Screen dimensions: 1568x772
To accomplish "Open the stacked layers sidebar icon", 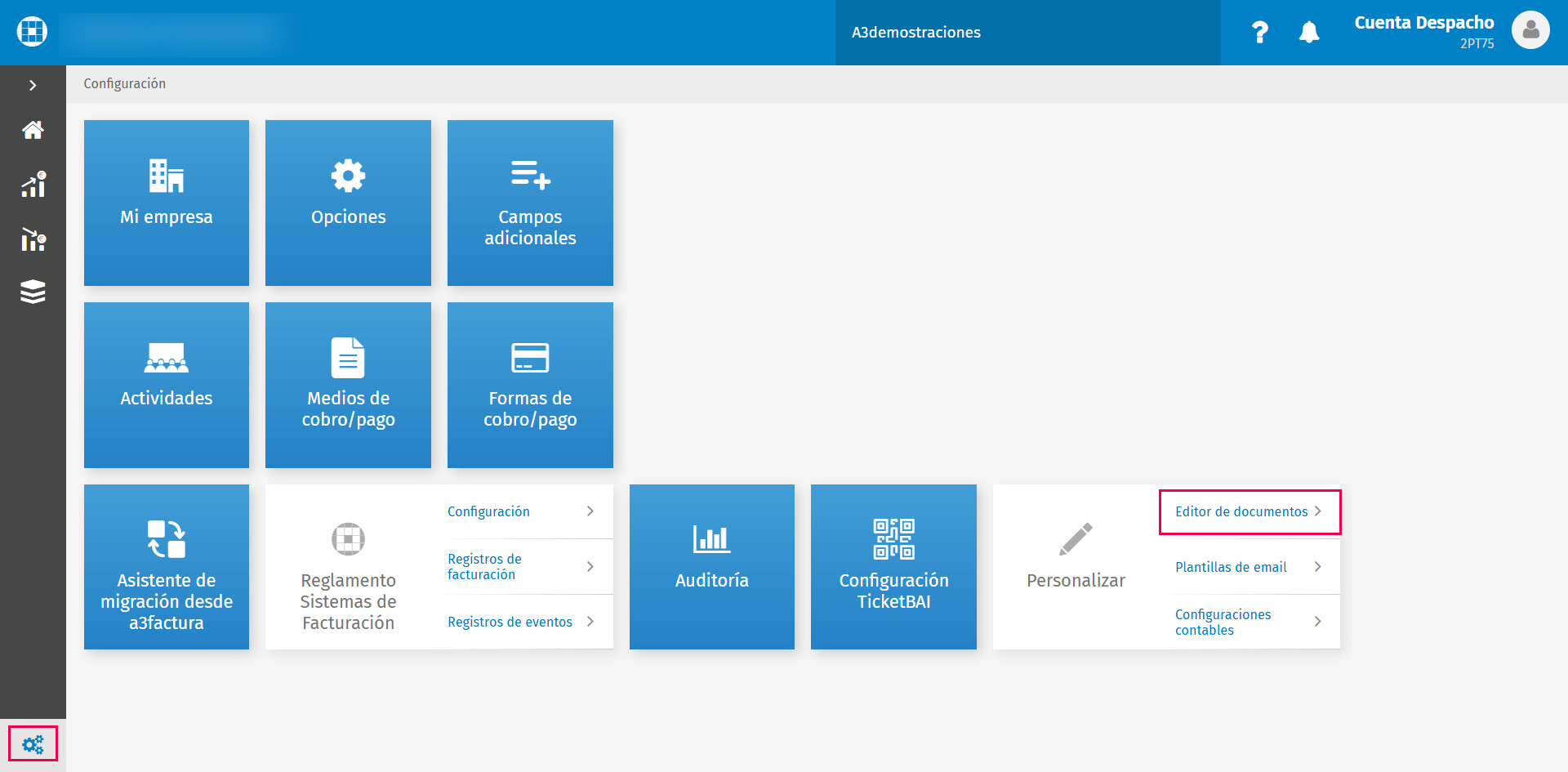I will (x=33, y=292).
